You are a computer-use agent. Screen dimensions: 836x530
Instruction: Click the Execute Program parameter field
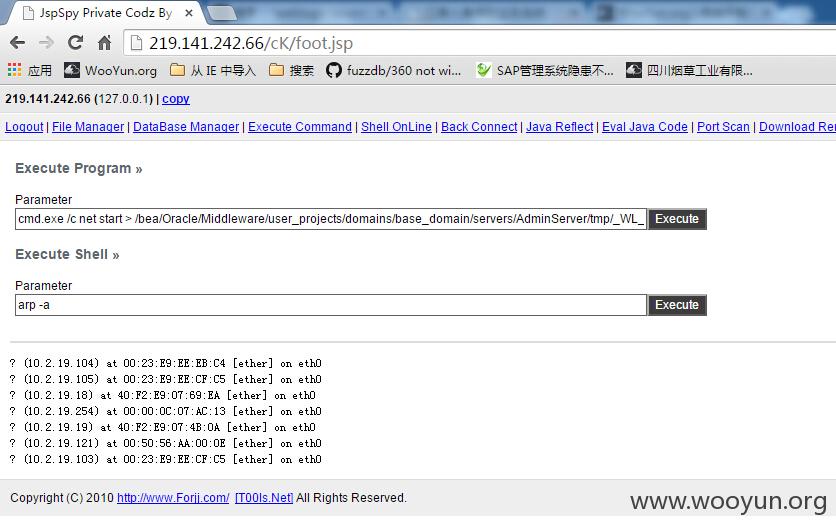pyautogui.click(x=331, y=219)
